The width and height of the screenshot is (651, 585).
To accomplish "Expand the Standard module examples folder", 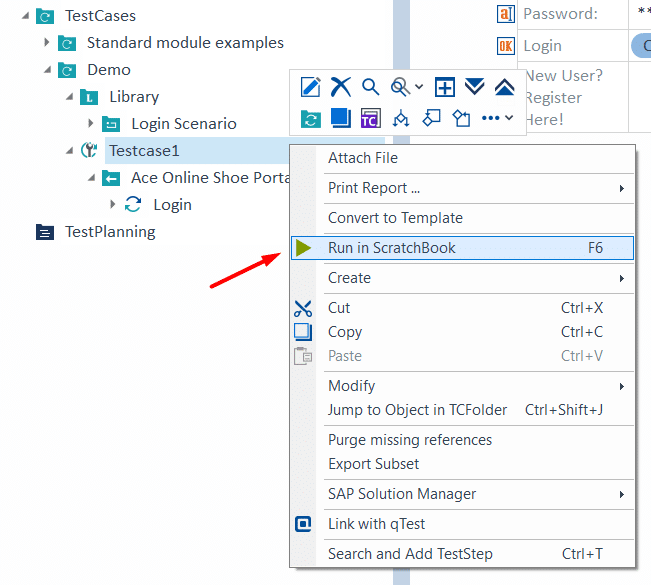I will [46, 42].
